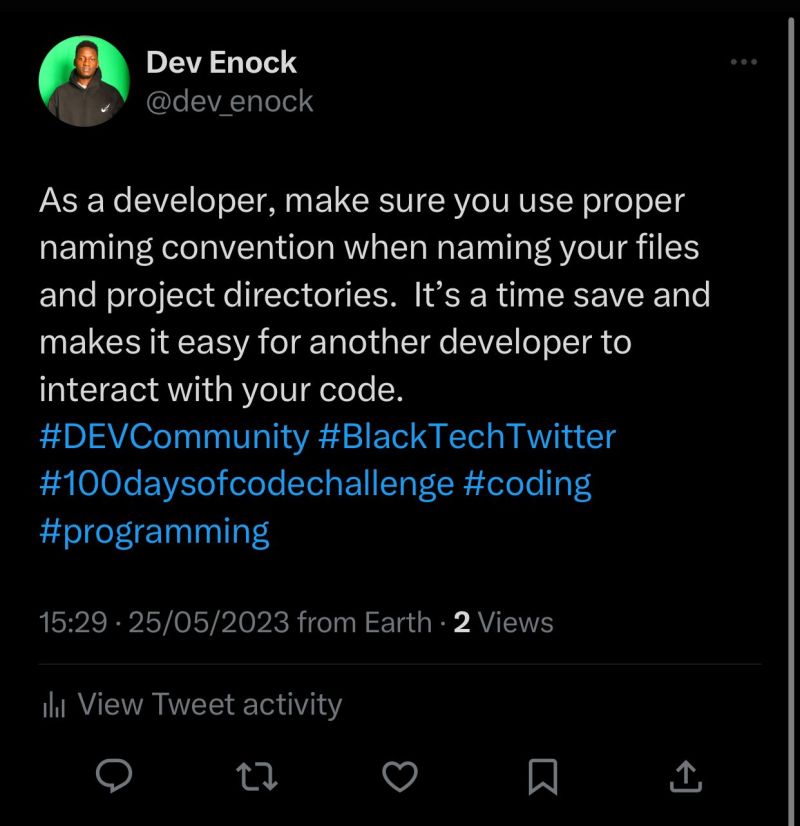
Task: Open the three-dot more options menu
Action: coord(743,63)
